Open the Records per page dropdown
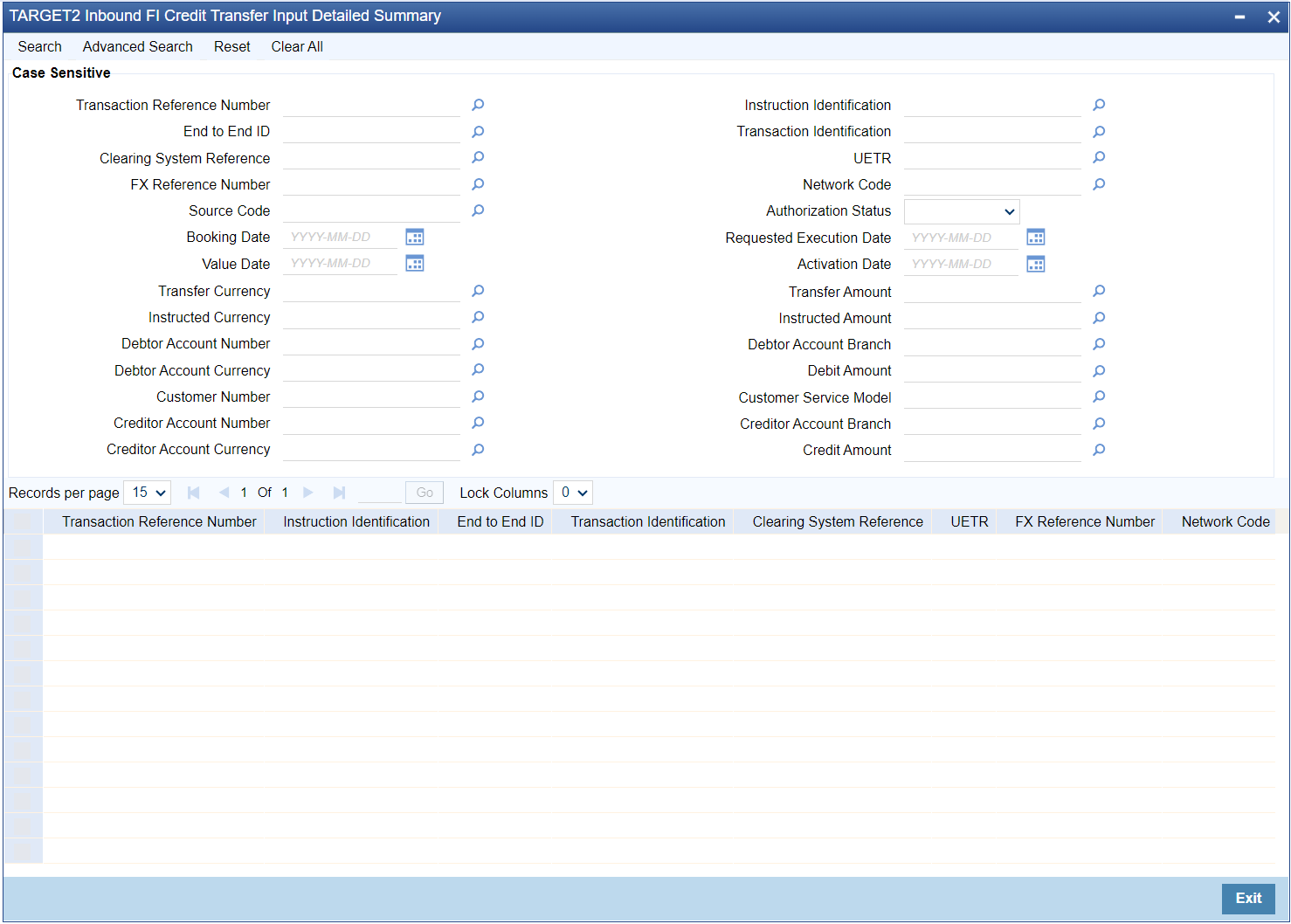Screen dimensions: 1291x924 pyautogui.click(x=147, y=493)
